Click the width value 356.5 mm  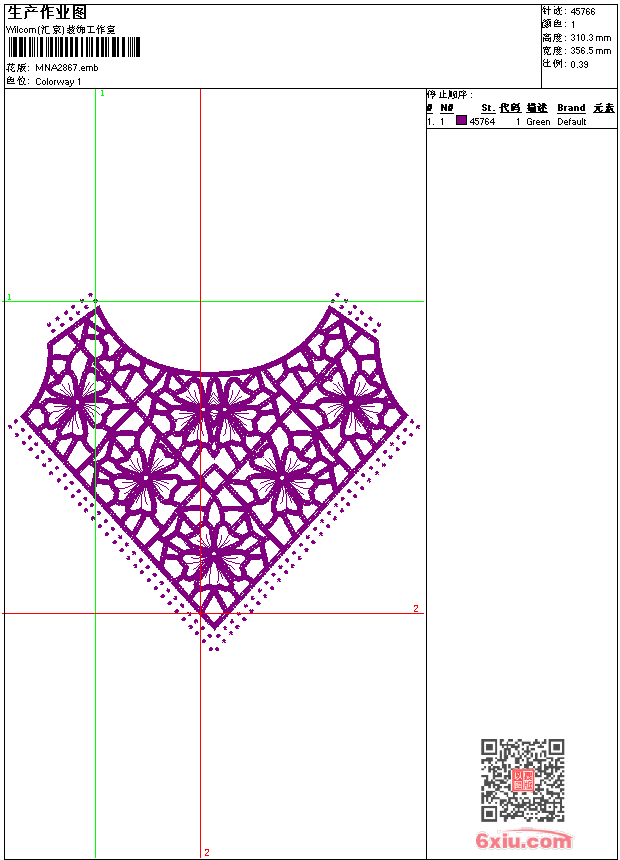pyautogui.click(x=590, y=50)
